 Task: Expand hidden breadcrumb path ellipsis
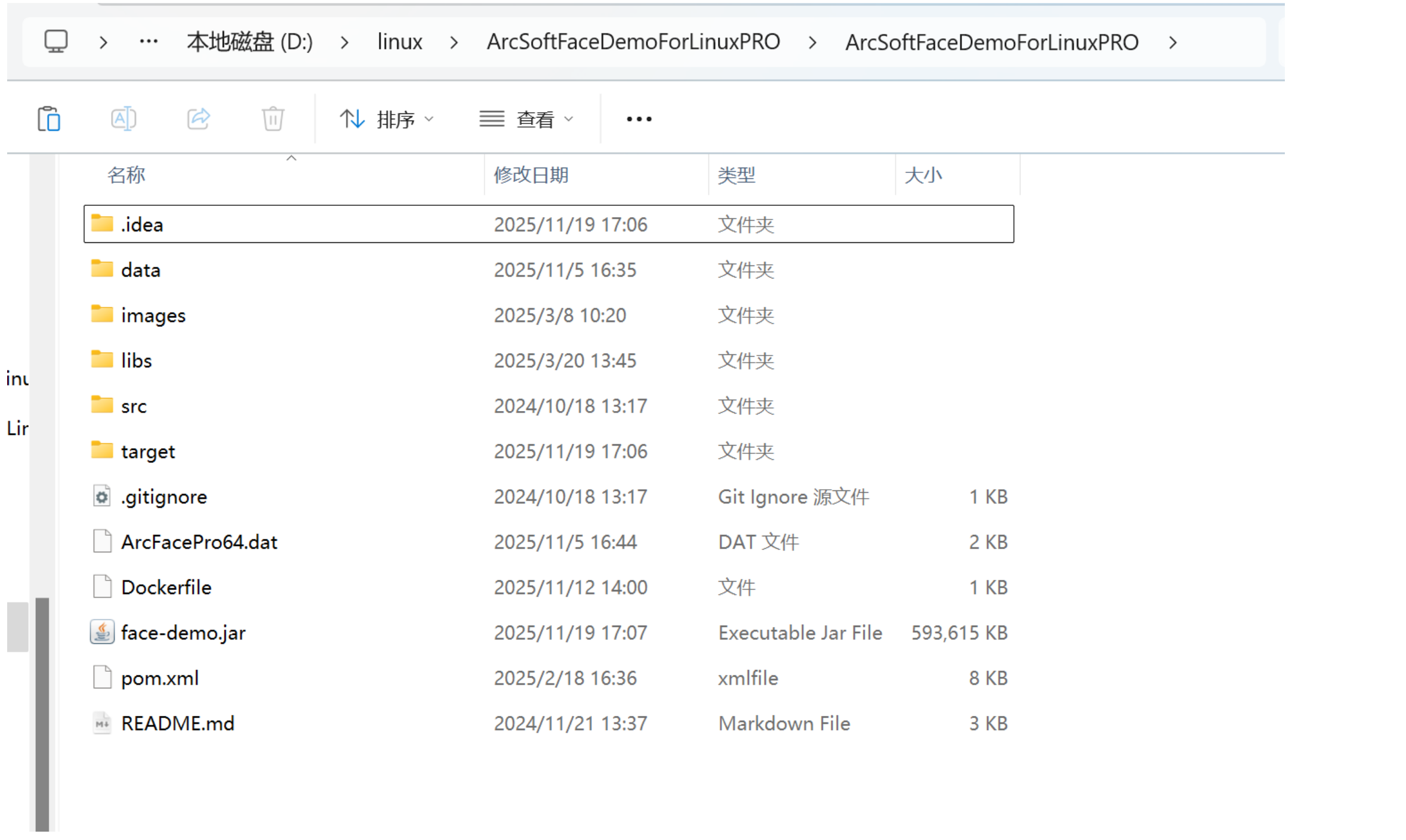tap(148, 42)
